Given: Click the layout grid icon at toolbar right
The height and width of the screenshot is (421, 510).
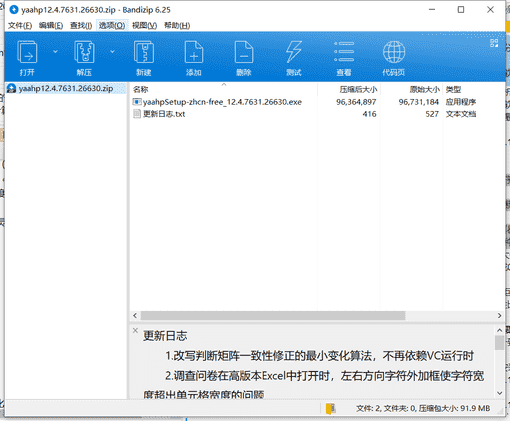Looking at the screenshot, I should click(x=494, y=43).
